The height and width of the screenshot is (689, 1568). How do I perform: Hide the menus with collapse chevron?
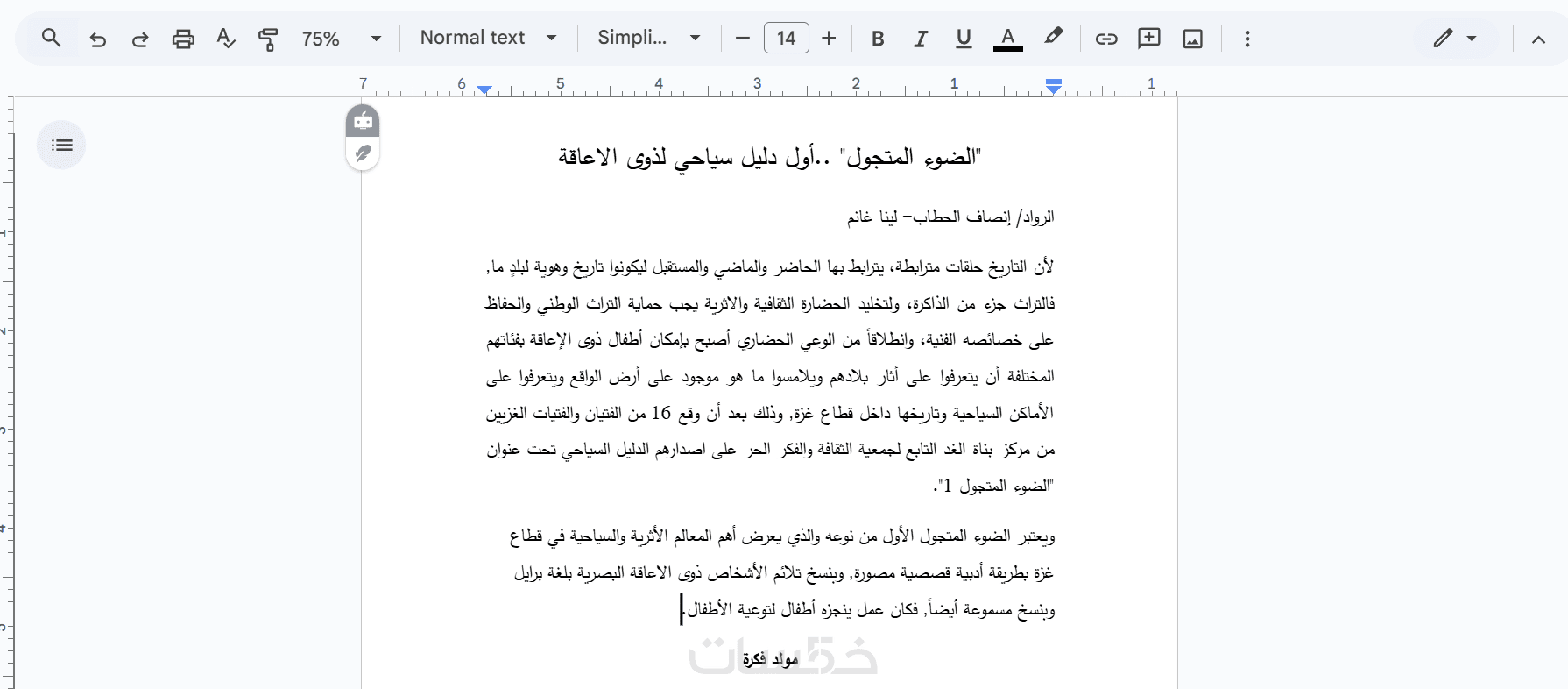coord(1538,39)
